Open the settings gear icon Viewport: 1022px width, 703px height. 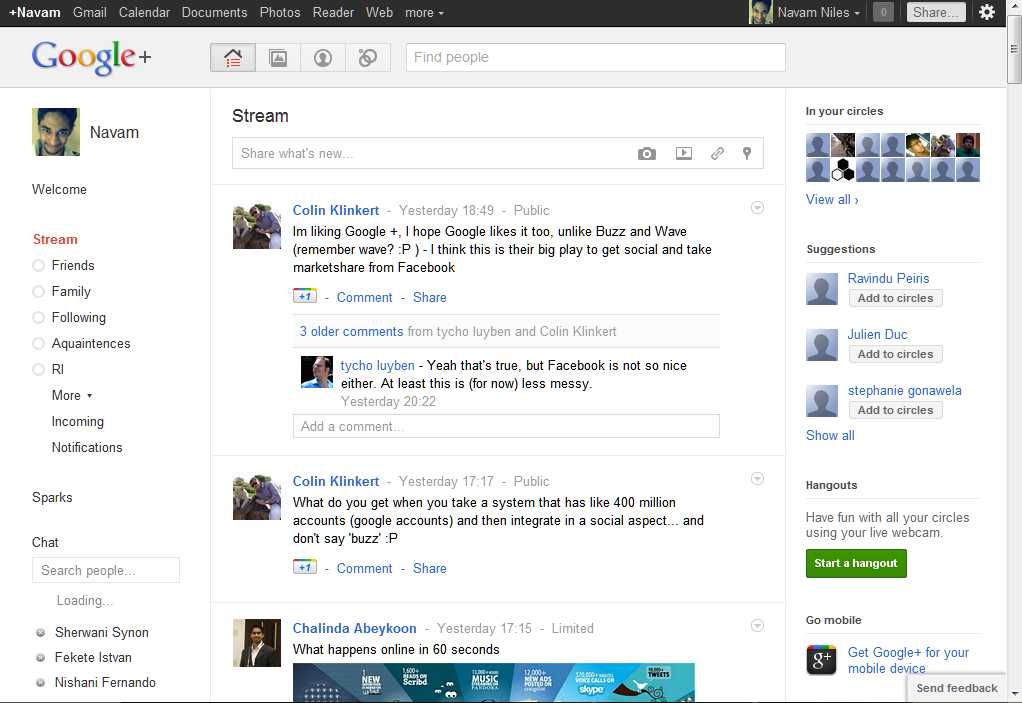(x=987, y=12)
